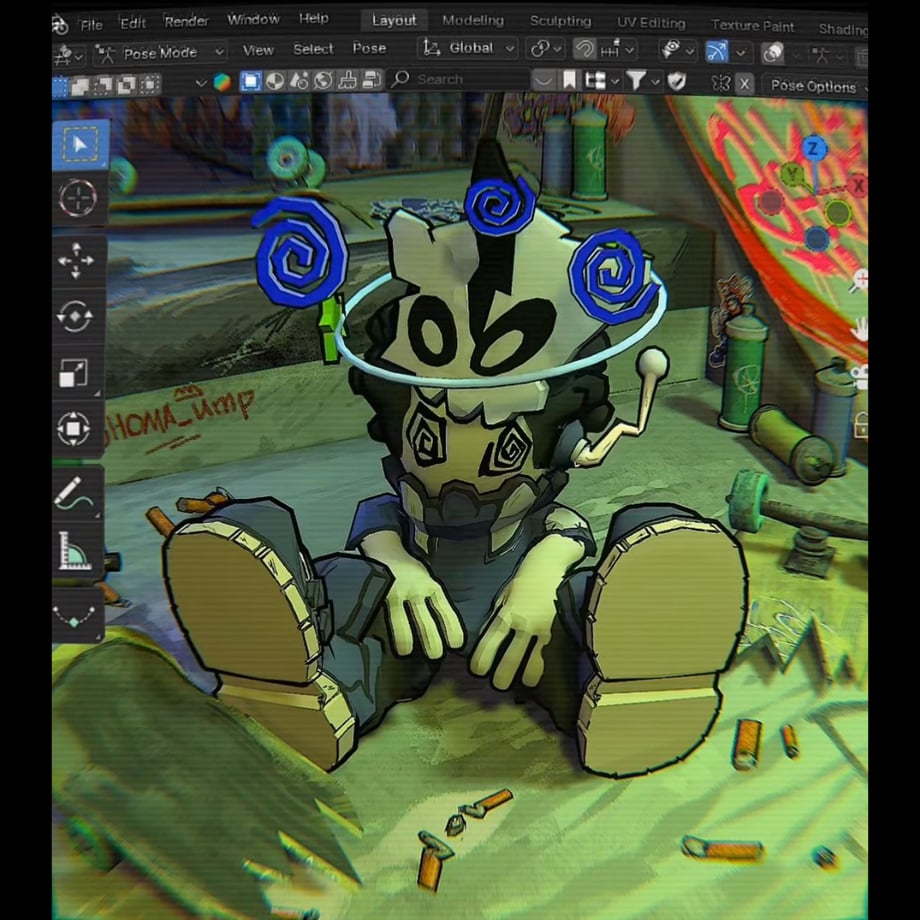Set selection mode to subtract
Image resolution: width=920 pixels, height=920 pixels.
point(103,86)
